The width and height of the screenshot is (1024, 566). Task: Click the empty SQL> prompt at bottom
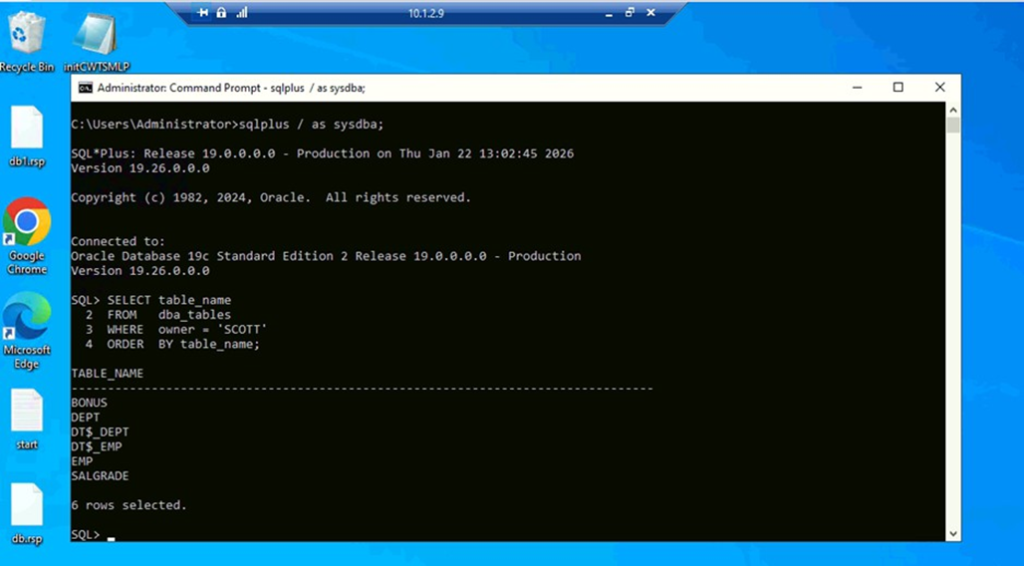click(93, 535)
